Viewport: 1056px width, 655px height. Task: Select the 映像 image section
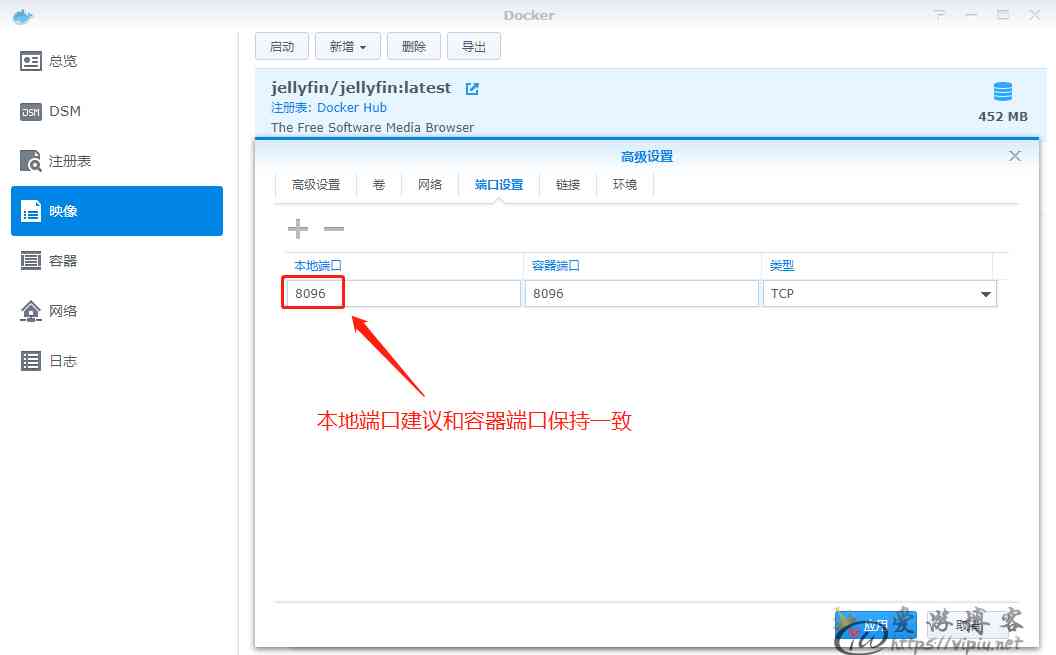117,211
